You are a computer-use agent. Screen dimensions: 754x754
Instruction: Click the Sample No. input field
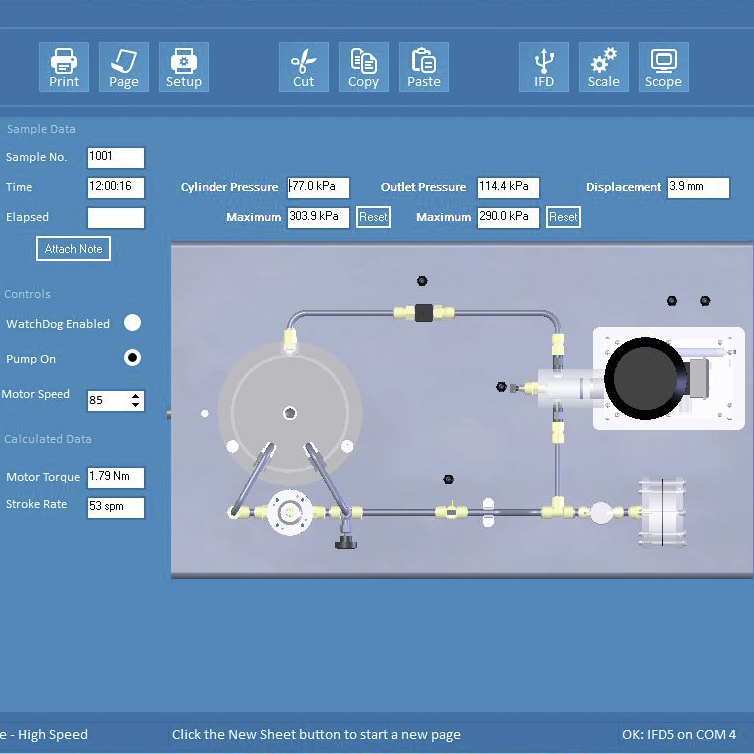coord(116,157)
